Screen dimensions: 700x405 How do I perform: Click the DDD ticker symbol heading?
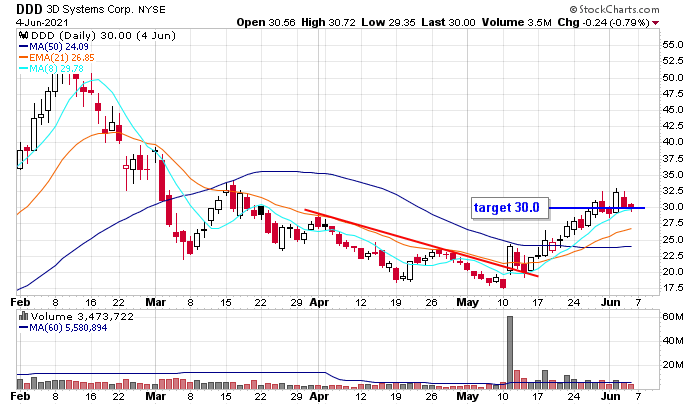(29, 9)
